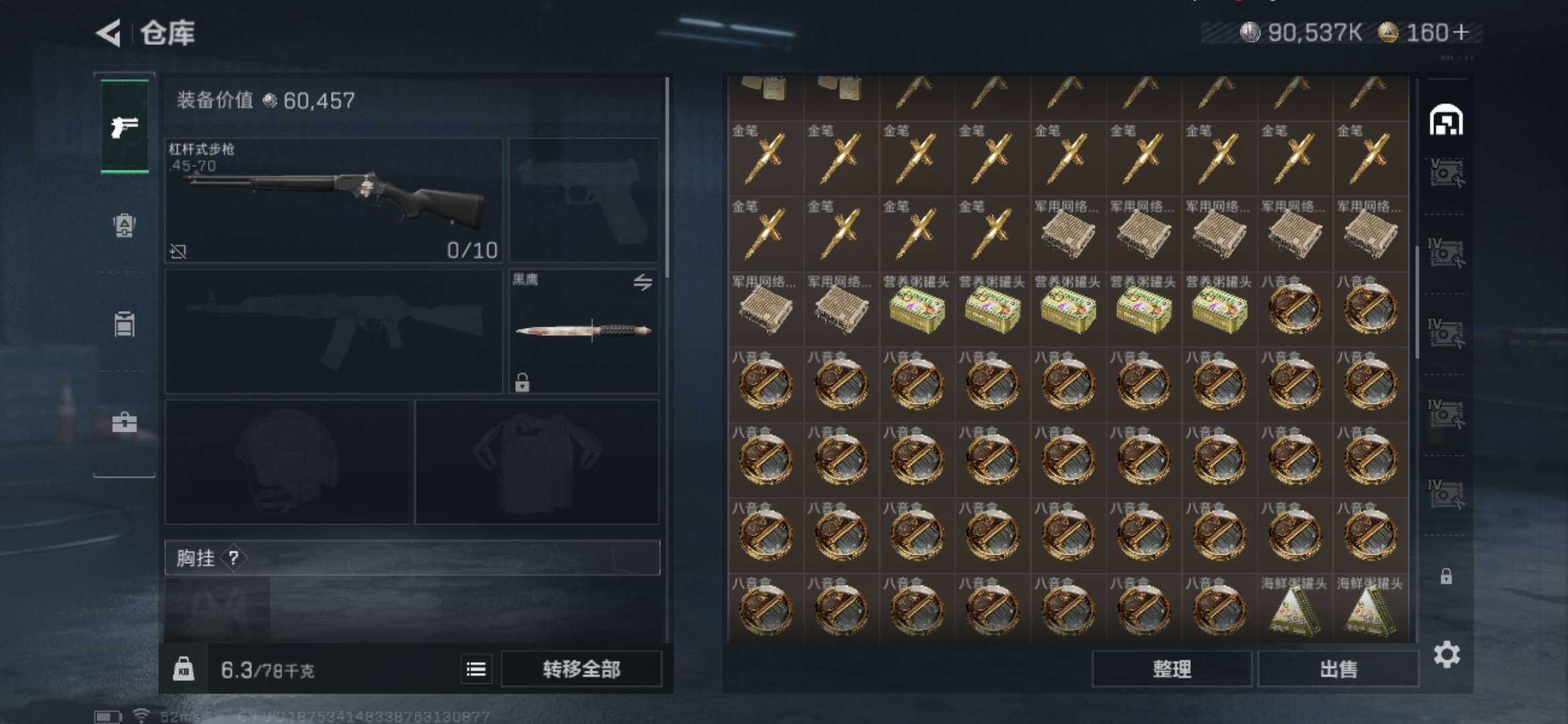Viewport: 1568px width, 724px height.
Task: Select the lever-action rifle 杠杆式步枪 slot
Action: 334,200
